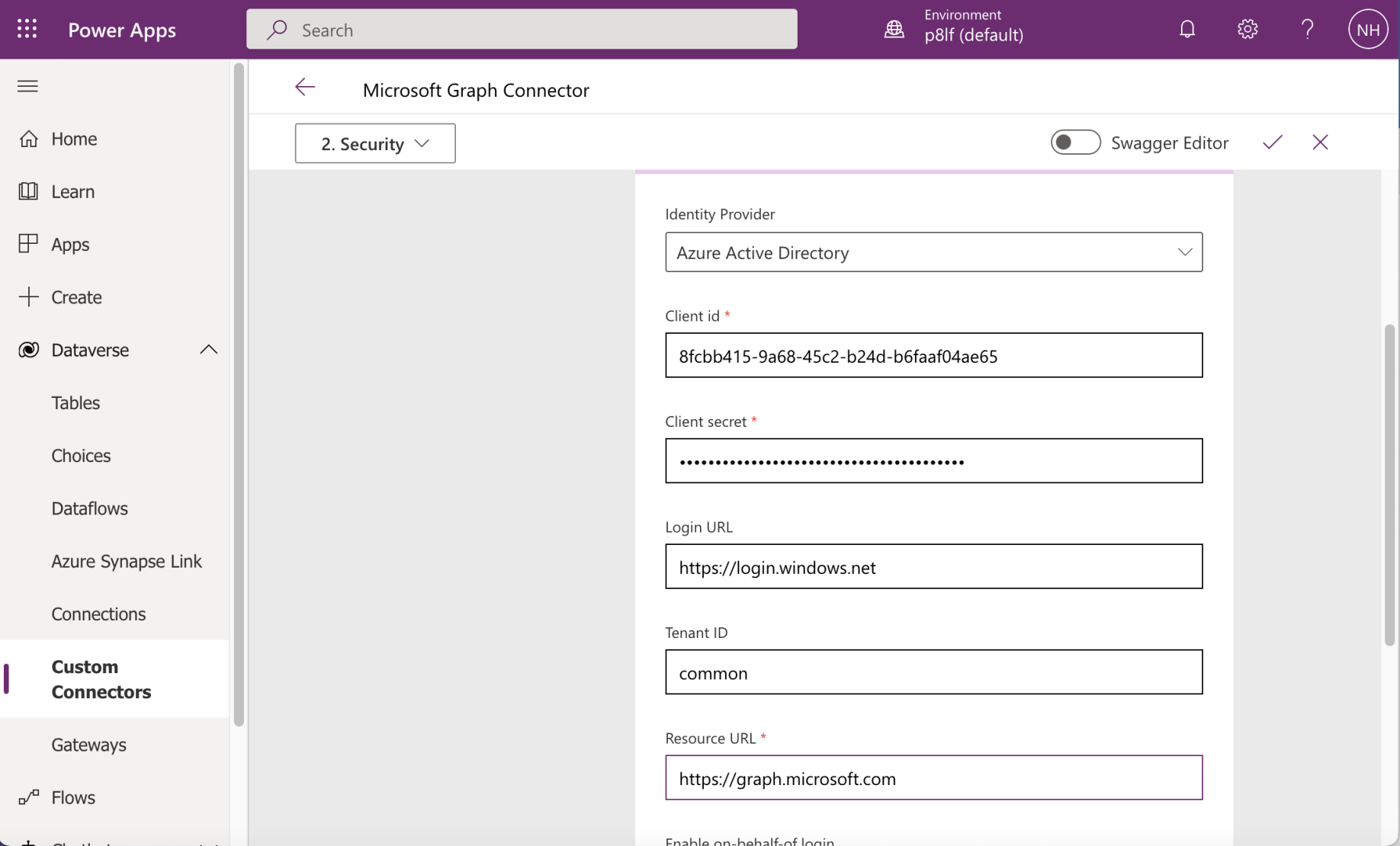Click the notifications bell icon
Image resolution: width=1400 pixels, height=846 pixels.
point(1186,29)
